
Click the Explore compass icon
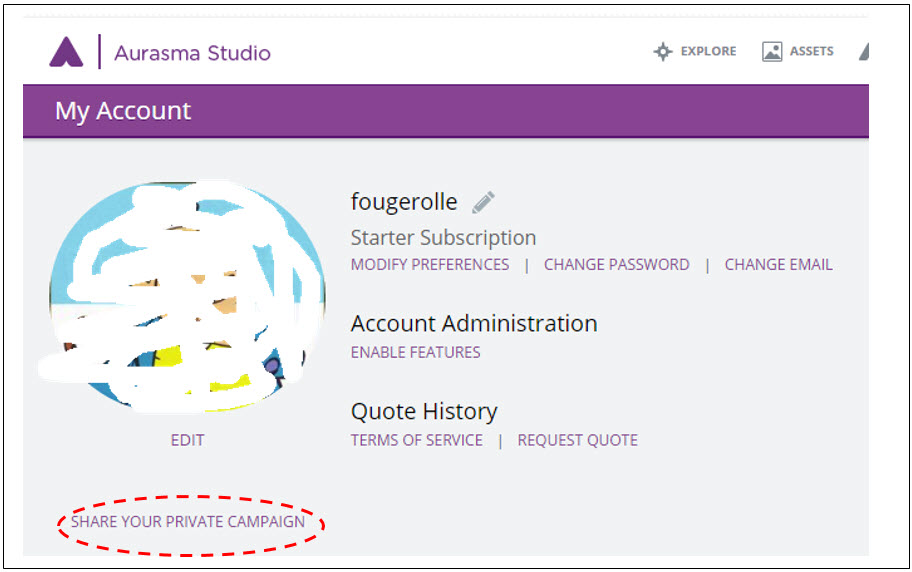click(662, 52)
